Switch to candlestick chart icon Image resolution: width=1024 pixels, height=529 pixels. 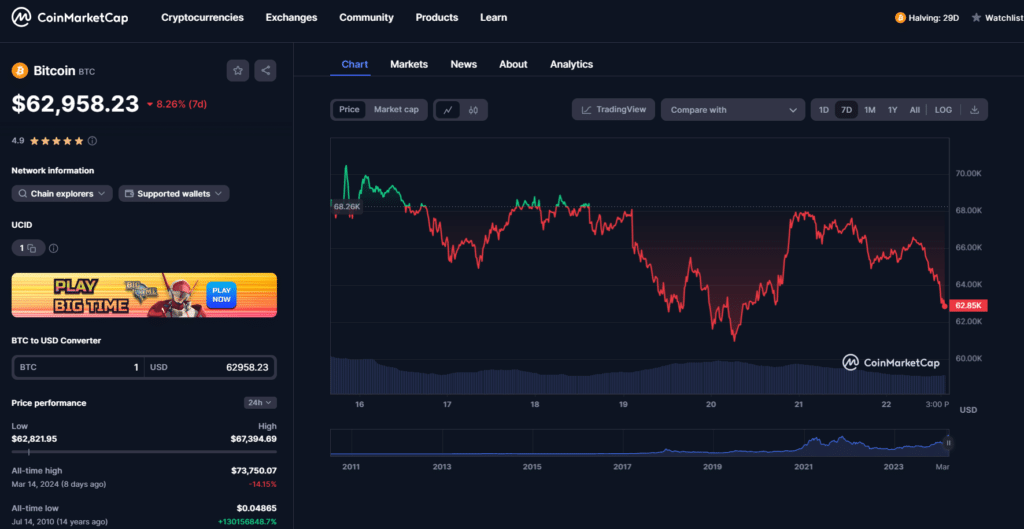(x=473, y=110)
